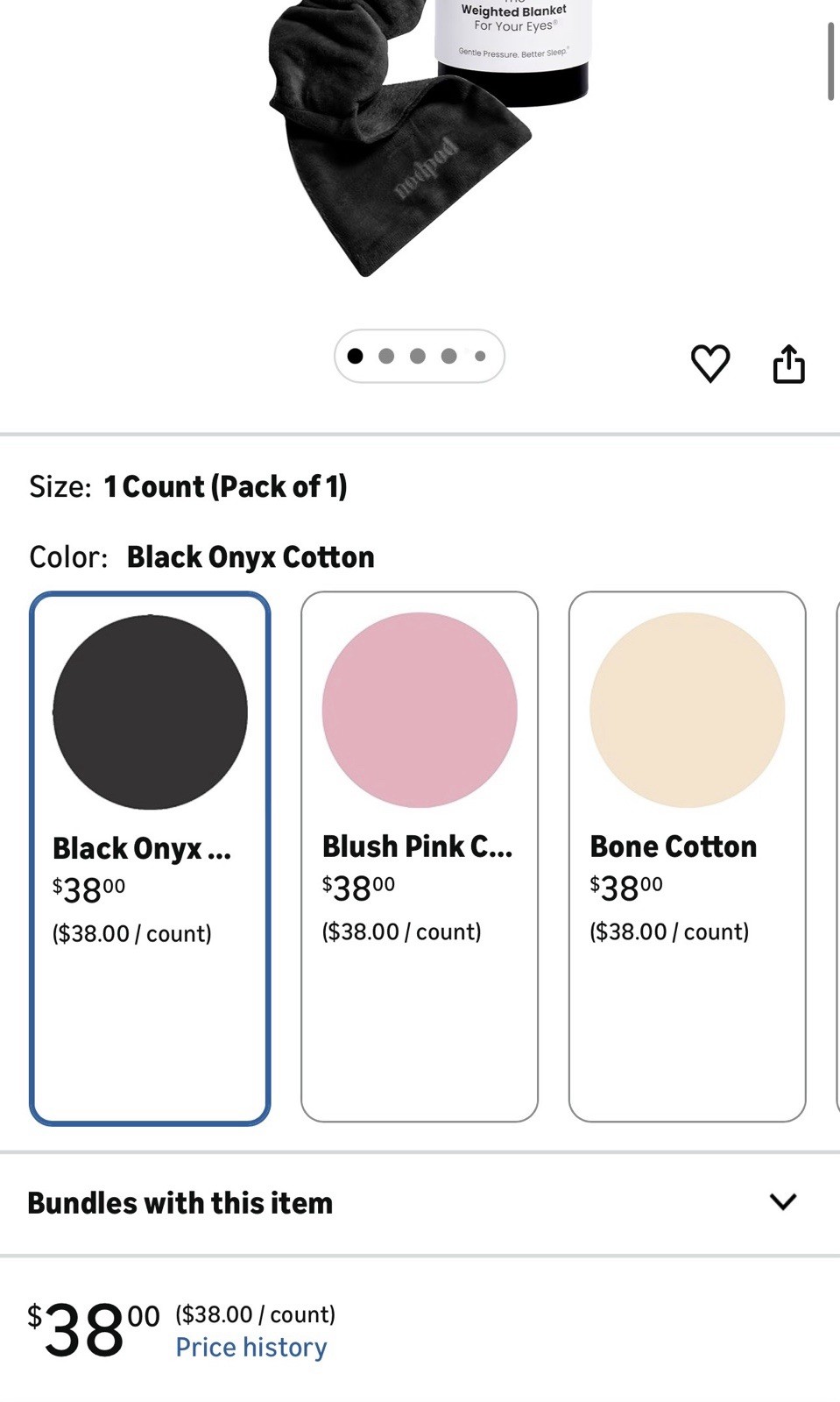Open the Bundles with this item heading

pyautogui.click(x=180, y=1203)
